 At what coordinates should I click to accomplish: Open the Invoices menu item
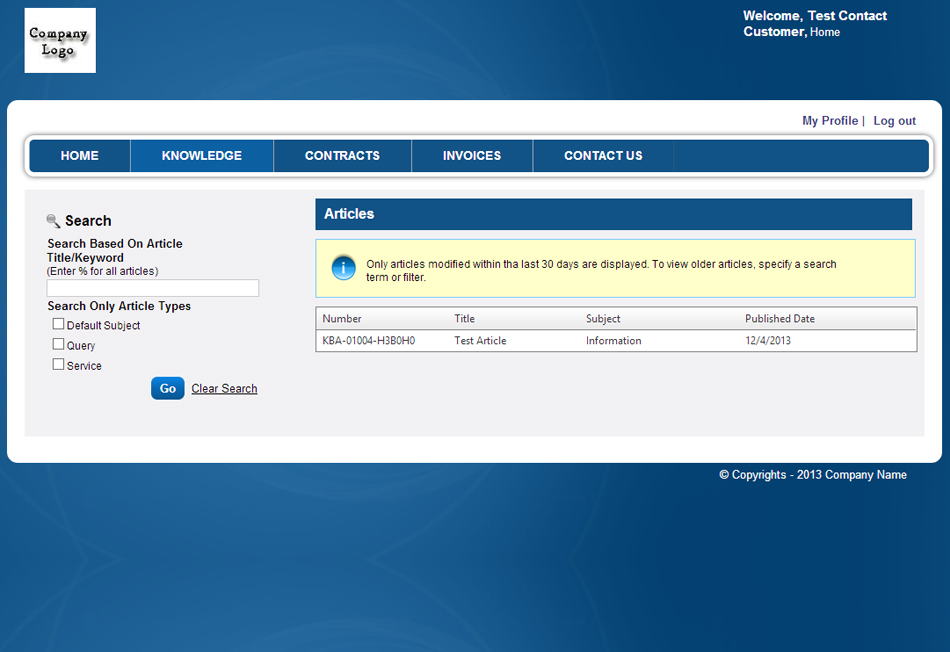point(472,156)
